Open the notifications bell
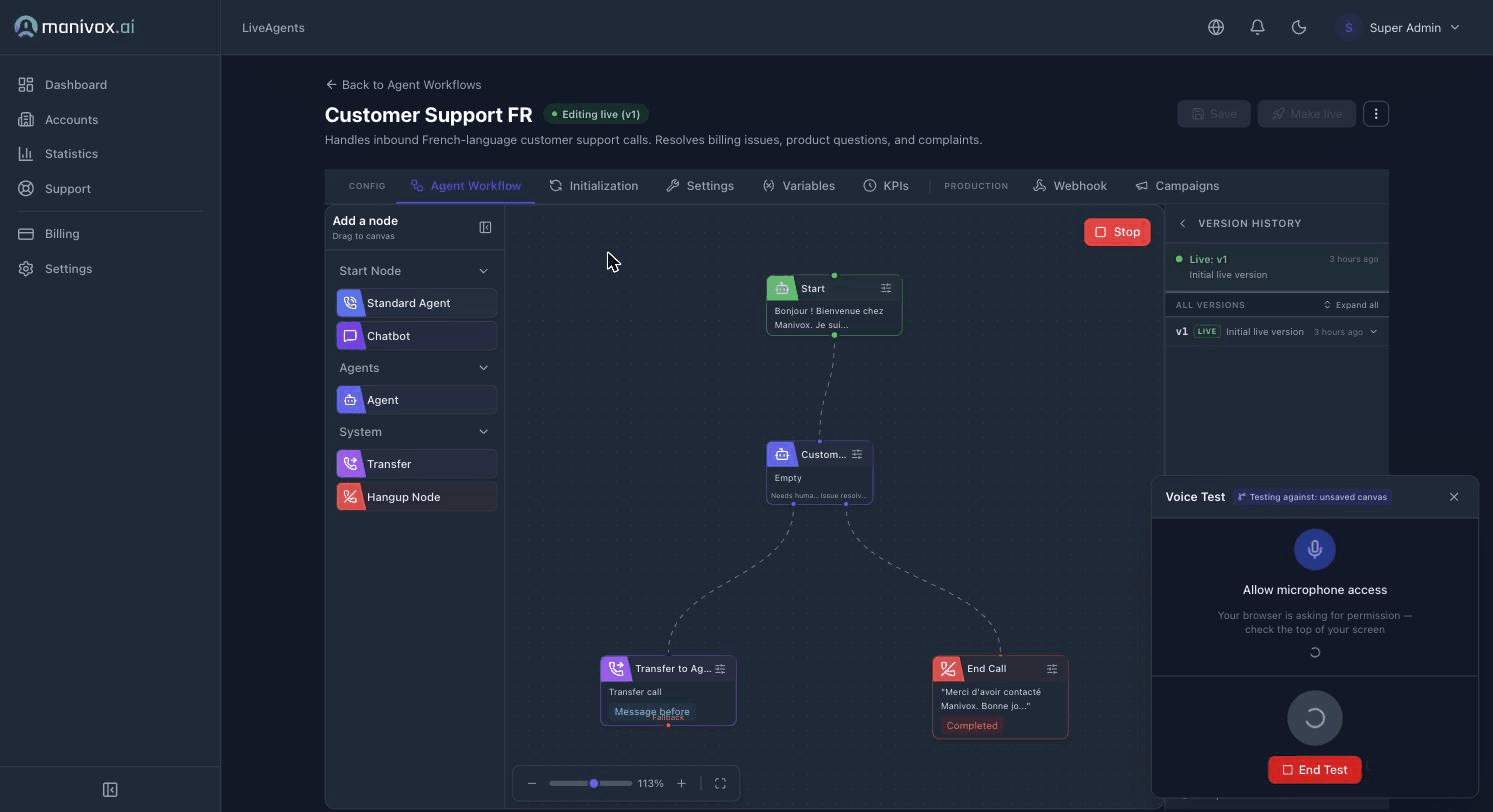Screen dimensions: 1493x812 (x=1258, y=28)
